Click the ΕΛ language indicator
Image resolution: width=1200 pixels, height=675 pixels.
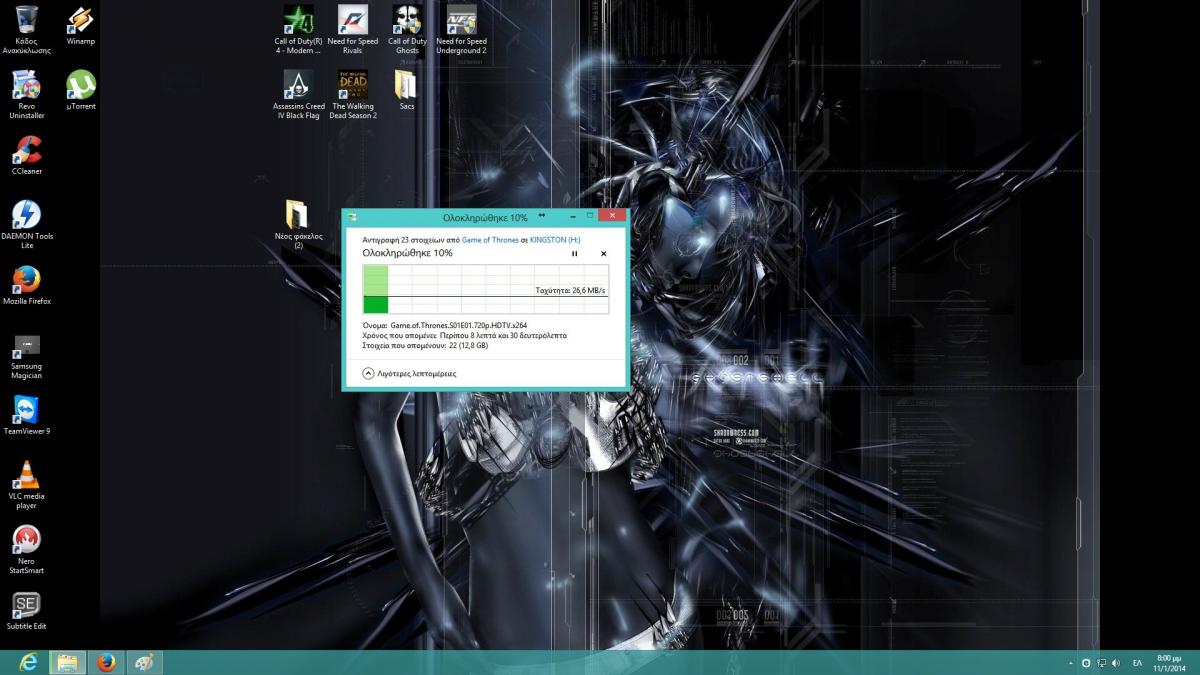[x=1137, y=663]
